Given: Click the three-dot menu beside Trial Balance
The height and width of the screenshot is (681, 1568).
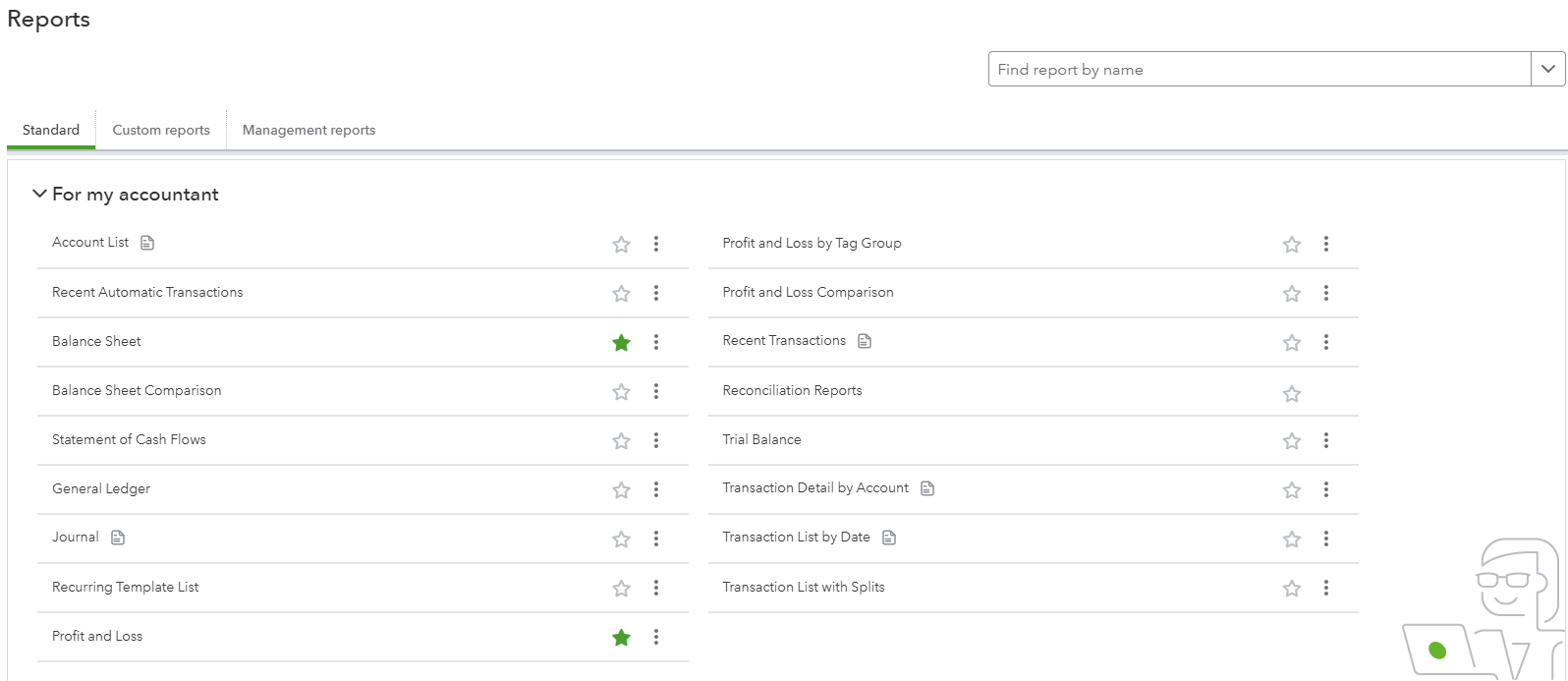Looking at the screenshot, I should pos(1326,440).
